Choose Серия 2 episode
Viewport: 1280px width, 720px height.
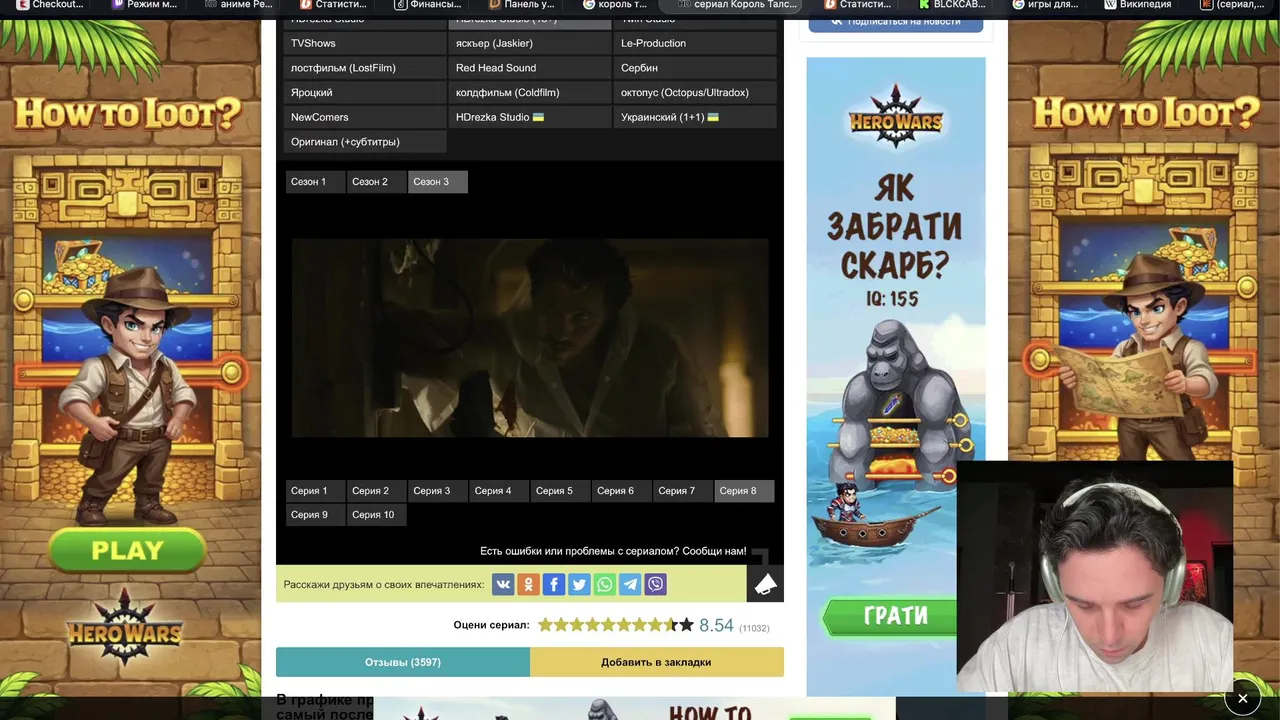tap(376, 491)
